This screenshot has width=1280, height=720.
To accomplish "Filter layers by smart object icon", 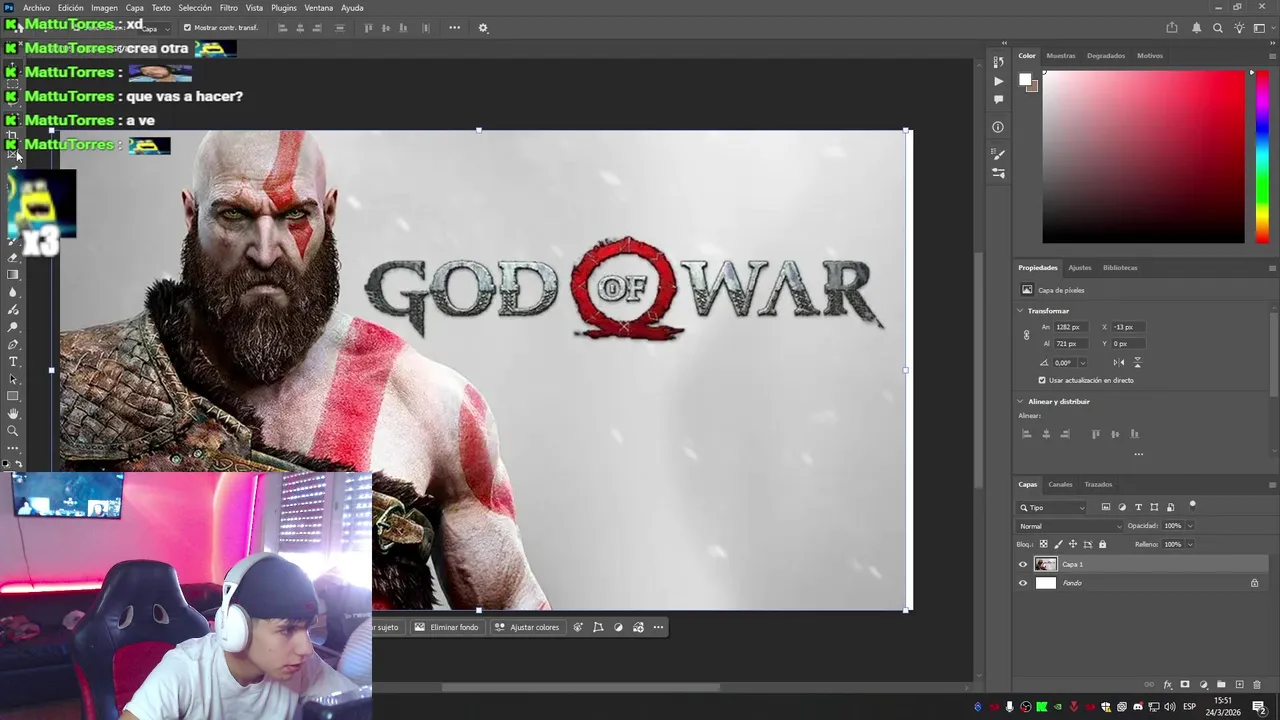I will coord(1170,508).
